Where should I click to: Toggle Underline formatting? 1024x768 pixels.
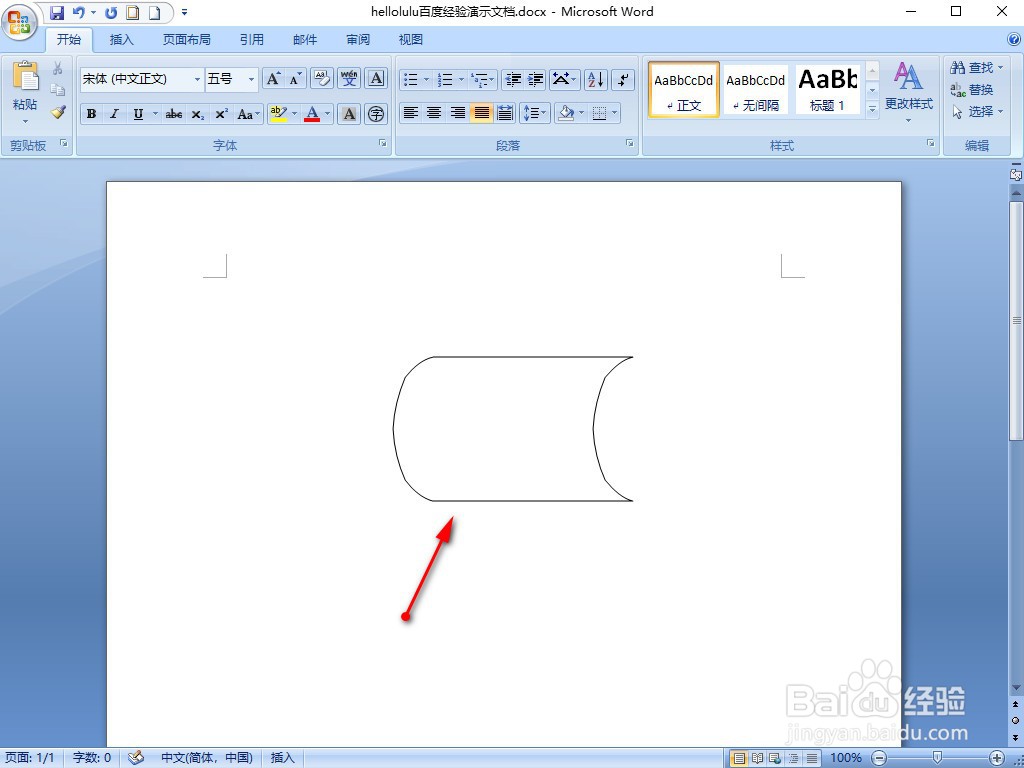(138, 114)
